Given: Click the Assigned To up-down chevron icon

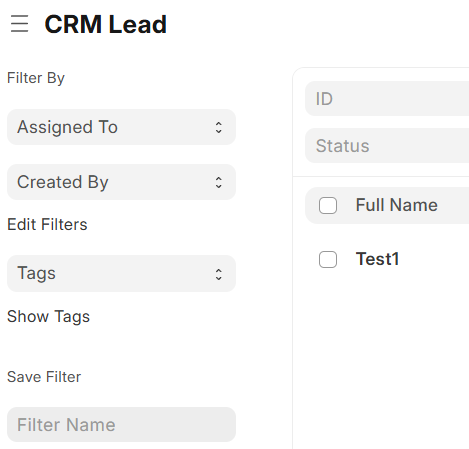Looking at the screenshot, I should pyautogui.click(x=219, y=127).
